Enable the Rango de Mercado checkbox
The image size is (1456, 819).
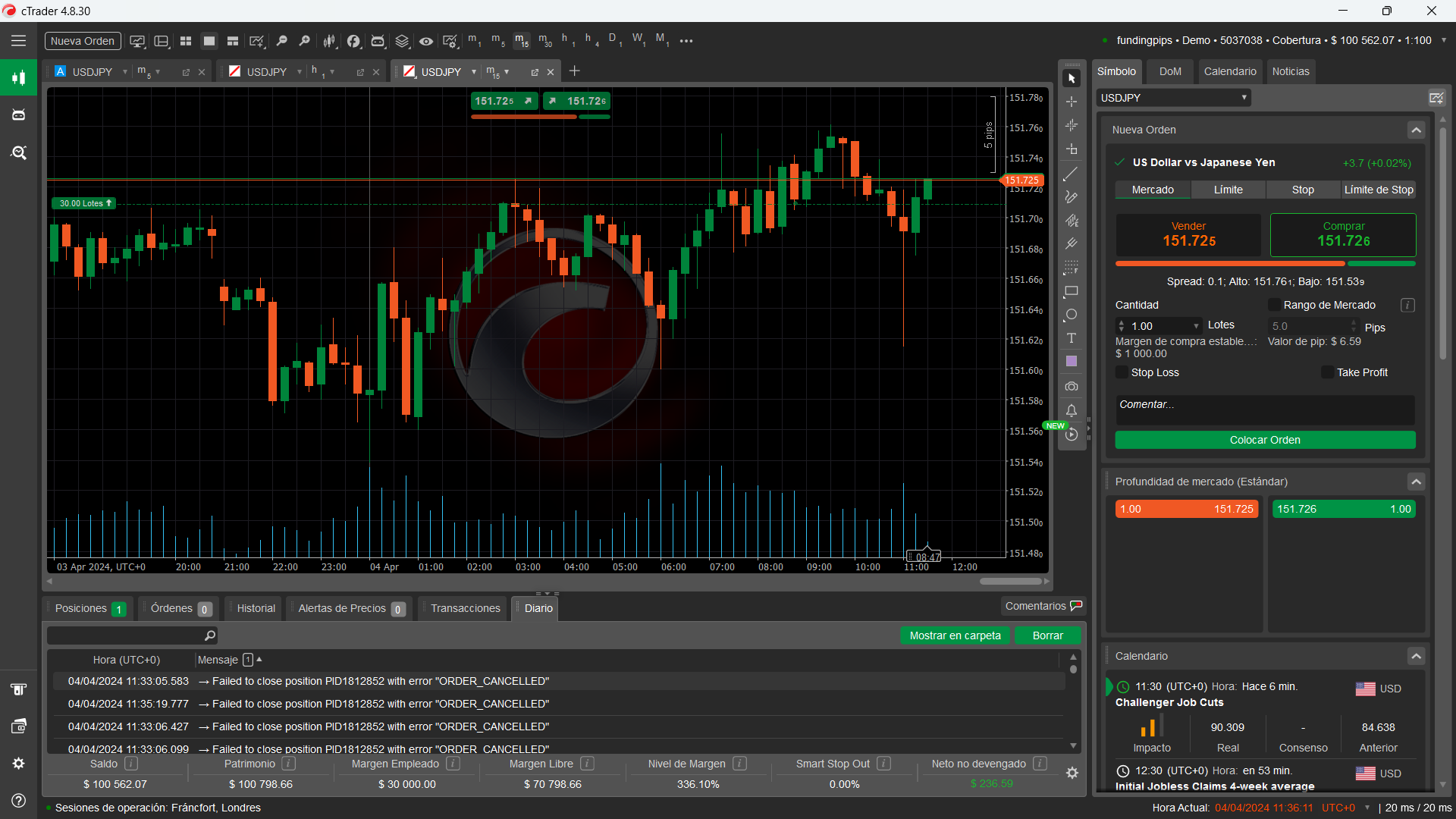pos(1274,305)
